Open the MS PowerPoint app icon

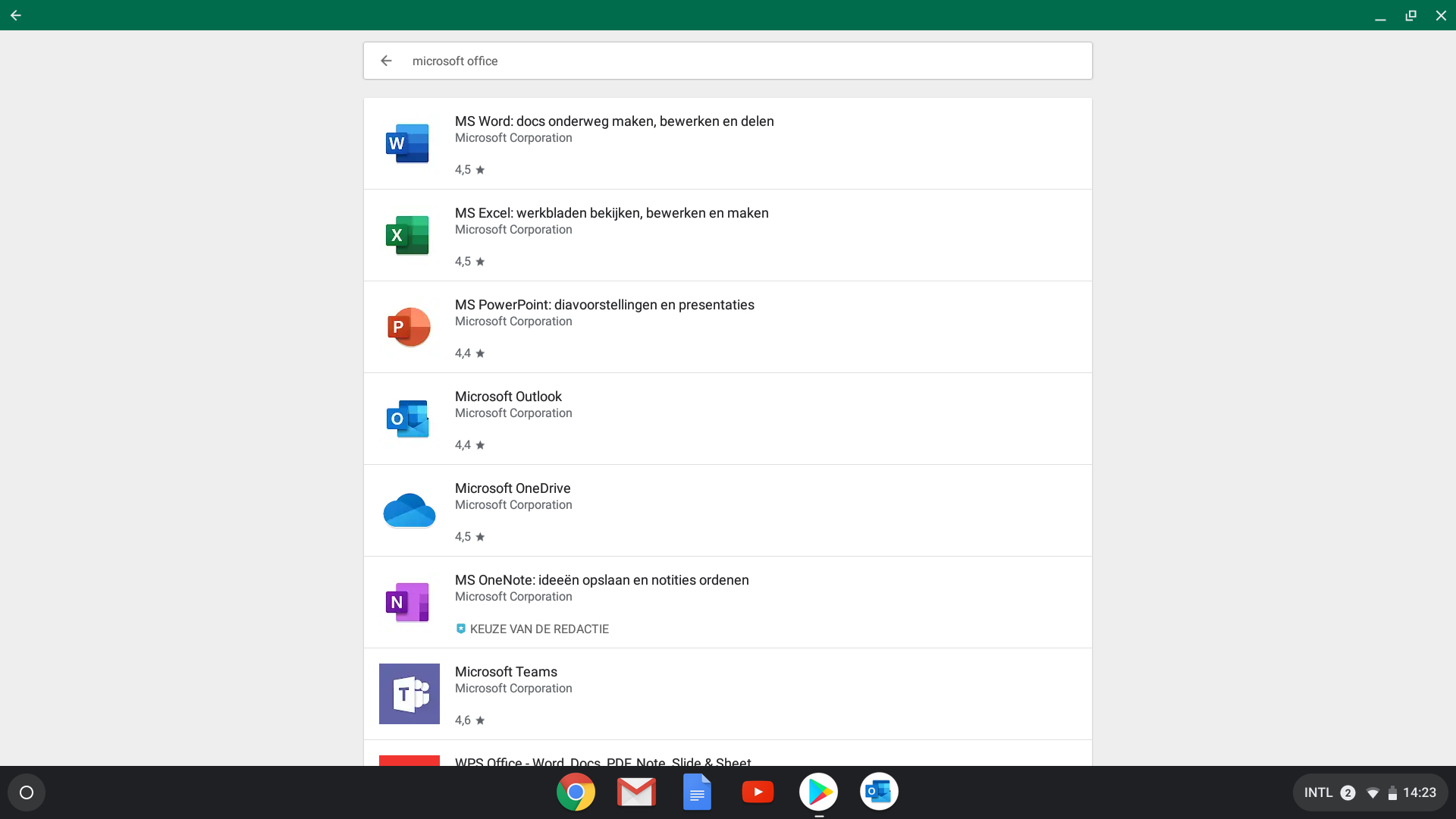(409, 327)
